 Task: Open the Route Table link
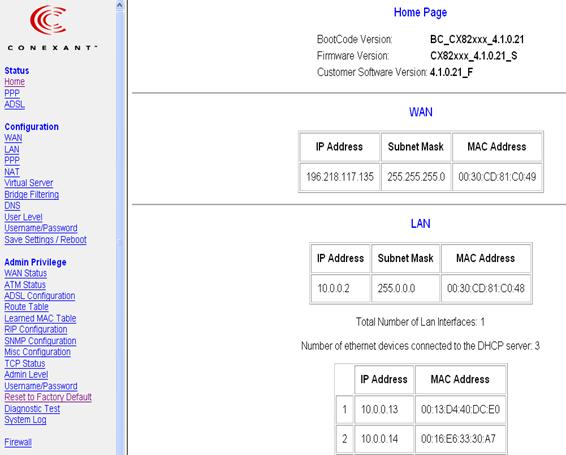point(26,307)
